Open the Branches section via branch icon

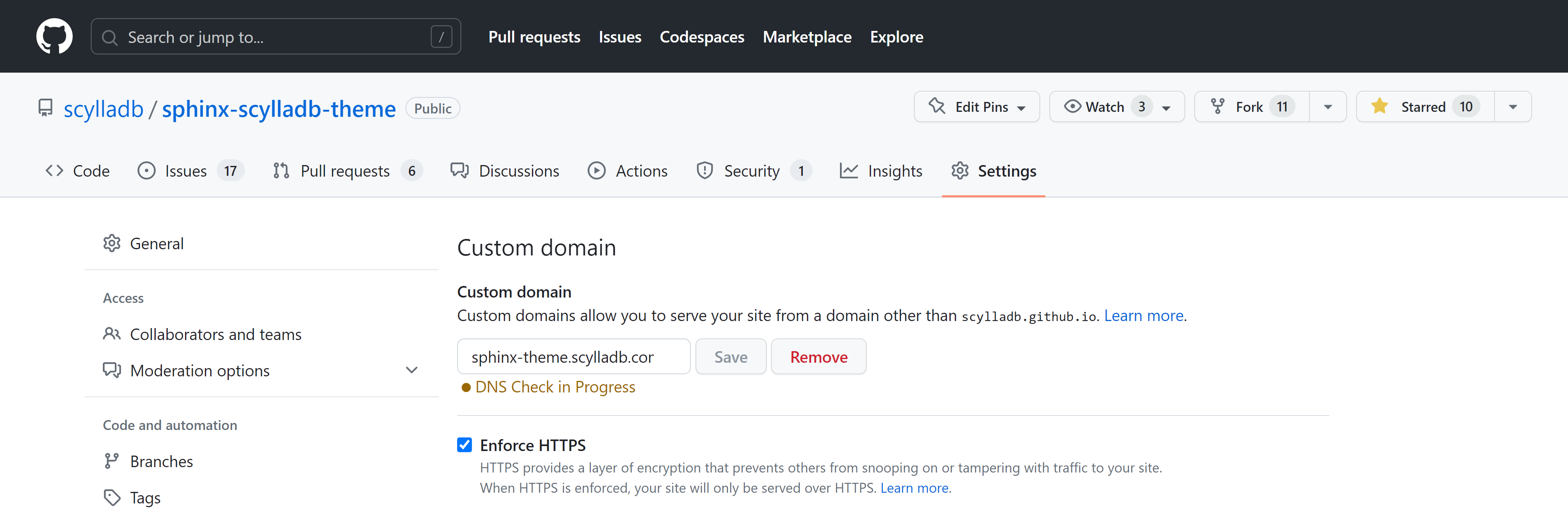click(112, 461)
